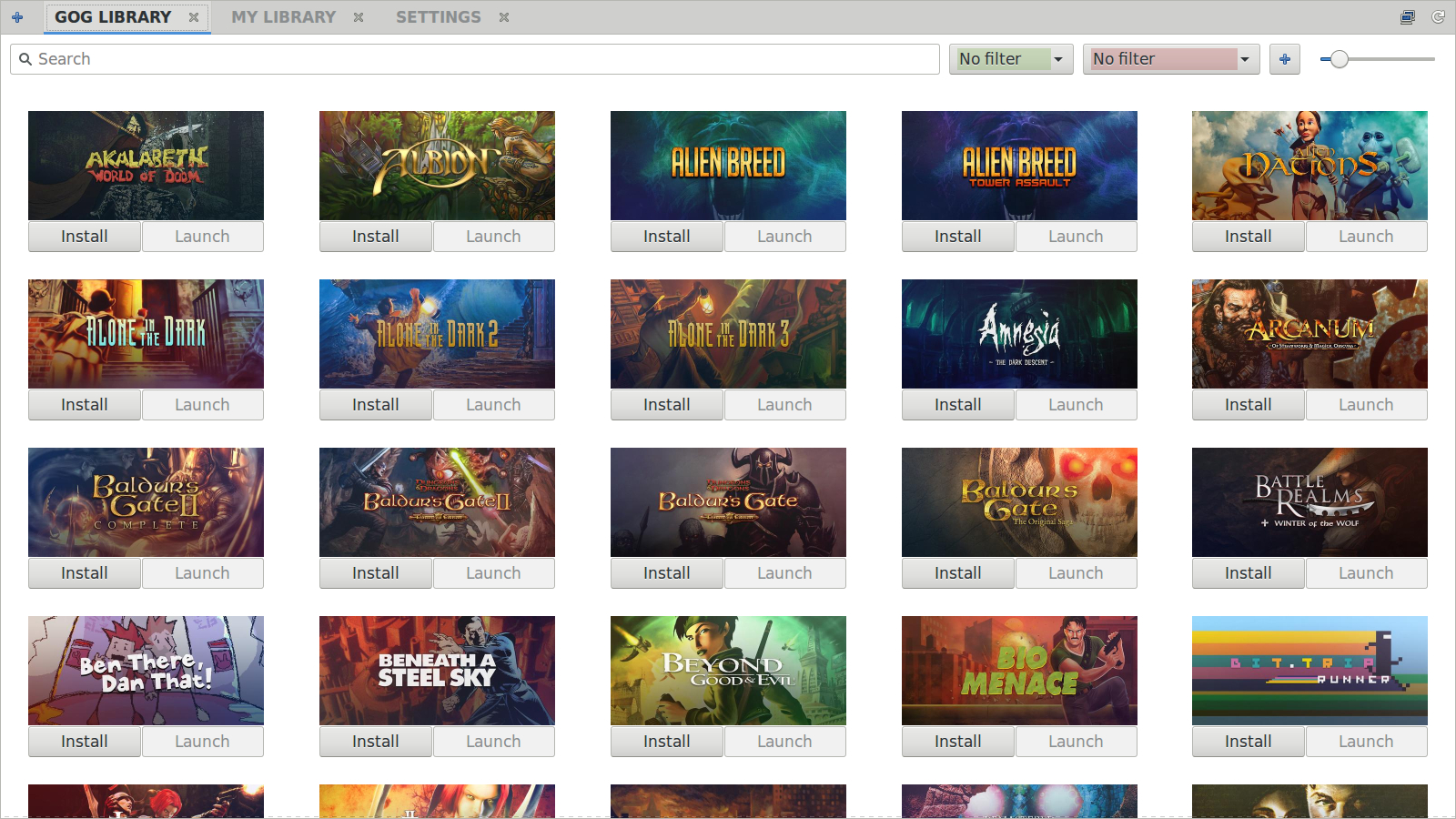Switch to the SETTINGS tab
The width and height of the screenshot is (1456, 819).
point(438,17)
